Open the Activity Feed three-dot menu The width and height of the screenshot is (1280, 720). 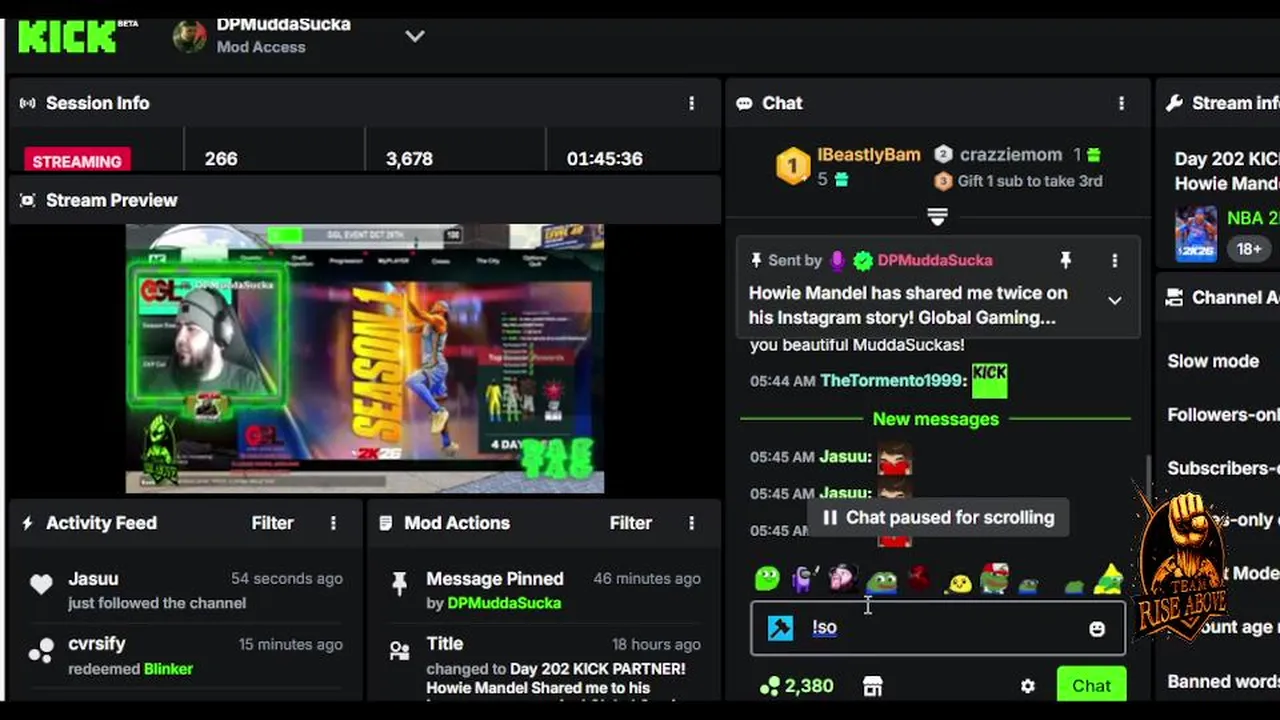(x=333, y=523)
